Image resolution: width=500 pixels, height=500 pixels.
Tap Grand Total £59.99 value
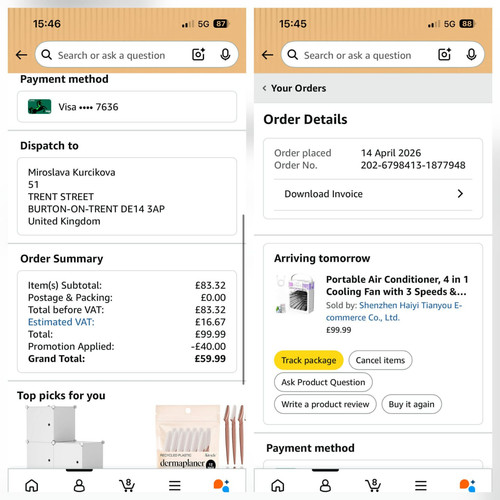pos(210,359)
